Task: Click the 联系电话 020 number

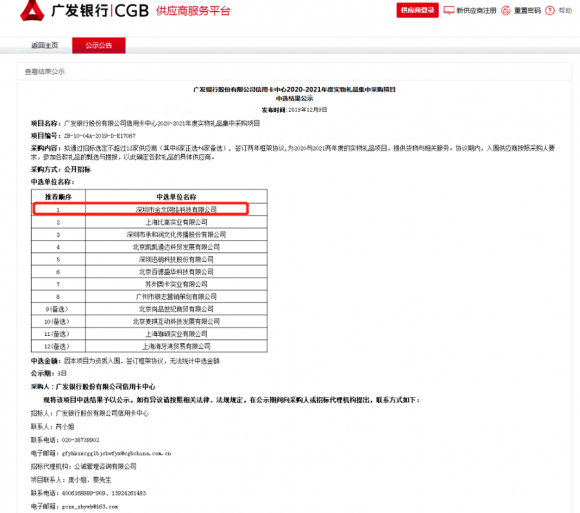Action: click(x=80, y=440)
